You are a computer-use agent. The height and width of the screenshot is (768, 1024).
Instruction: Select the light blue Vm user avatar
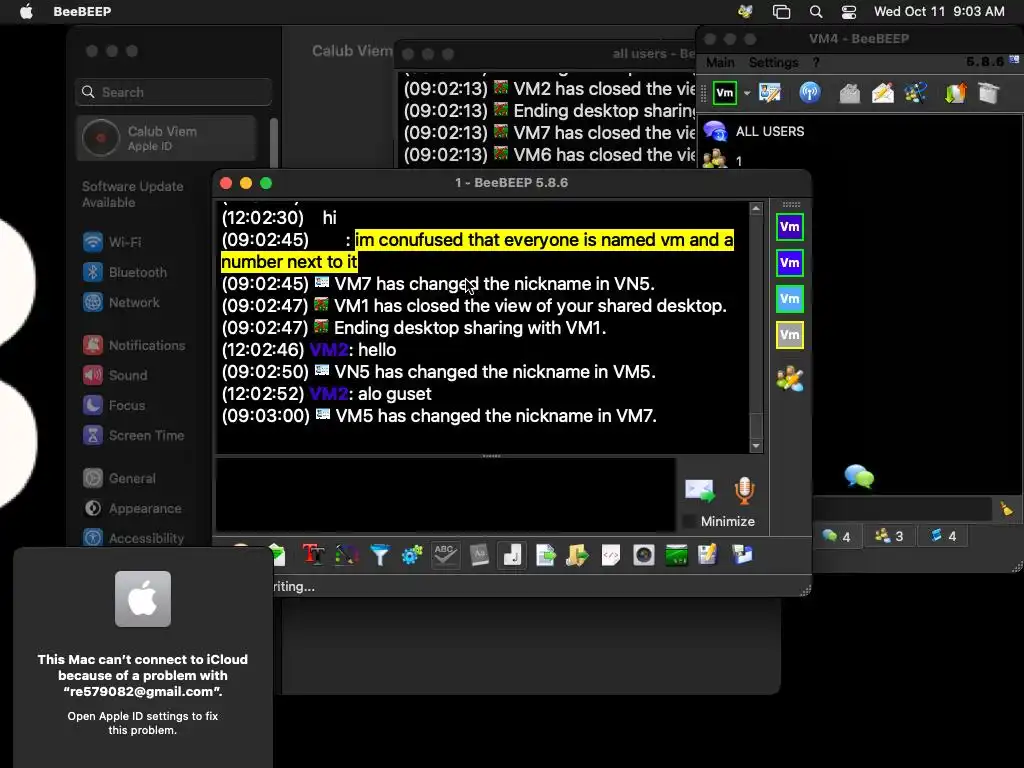coord(790,299)
